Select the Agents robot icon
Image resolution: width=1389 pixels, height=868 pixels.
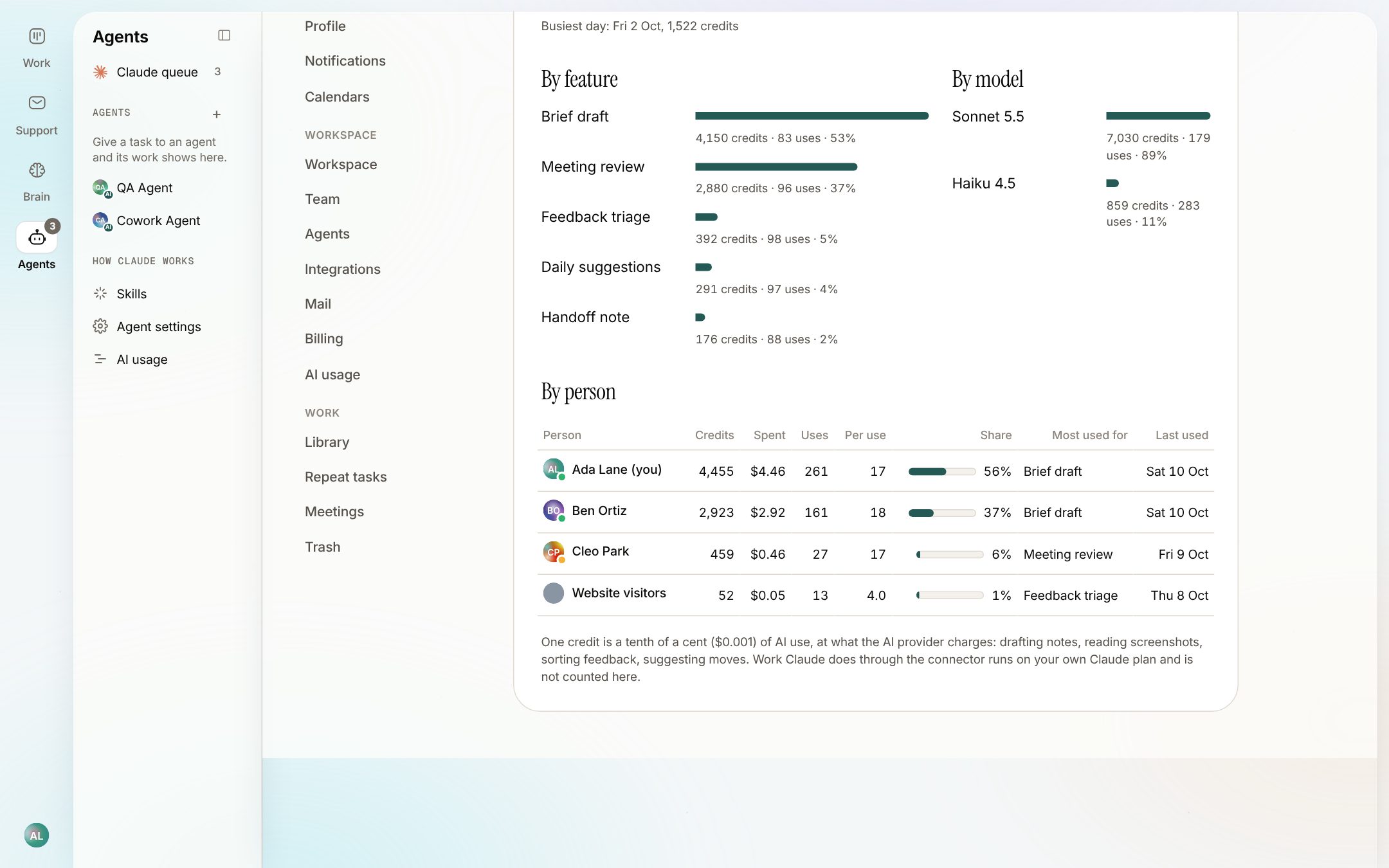click(x=37, y=238)
